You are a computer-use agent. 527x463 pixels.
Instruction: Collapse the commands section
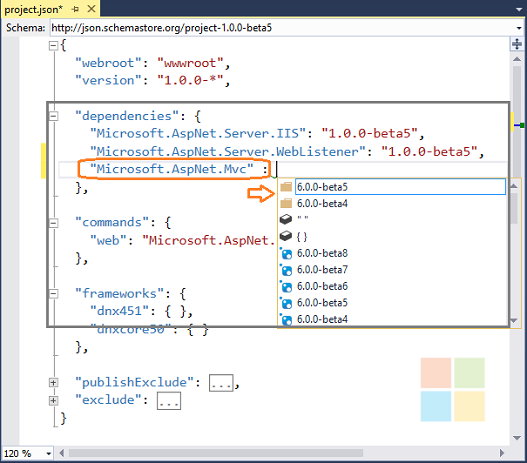coord(53,223)
